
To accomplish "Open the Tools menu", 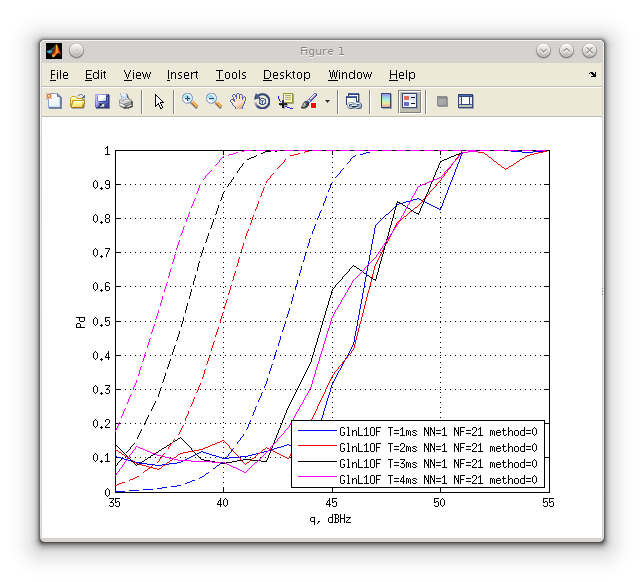I will click(x=230, y=75).
